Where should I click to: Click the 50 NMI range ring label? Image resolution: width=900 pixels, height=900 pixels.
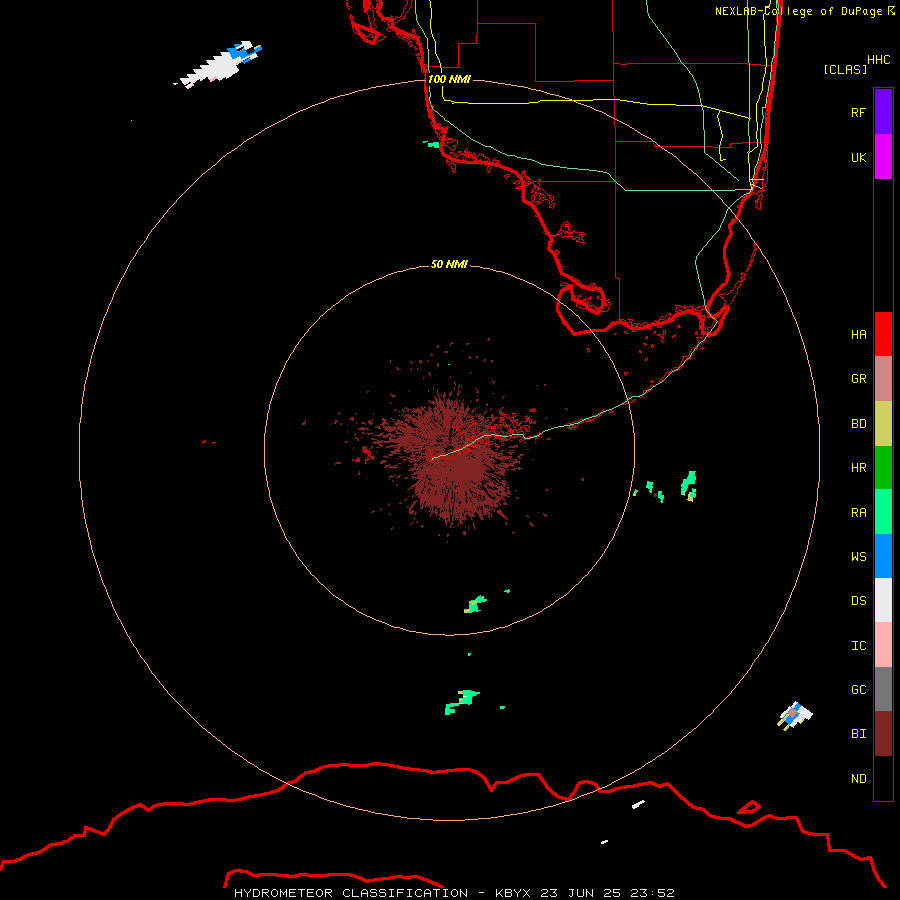pyautogui.click(x=449, y=264)
